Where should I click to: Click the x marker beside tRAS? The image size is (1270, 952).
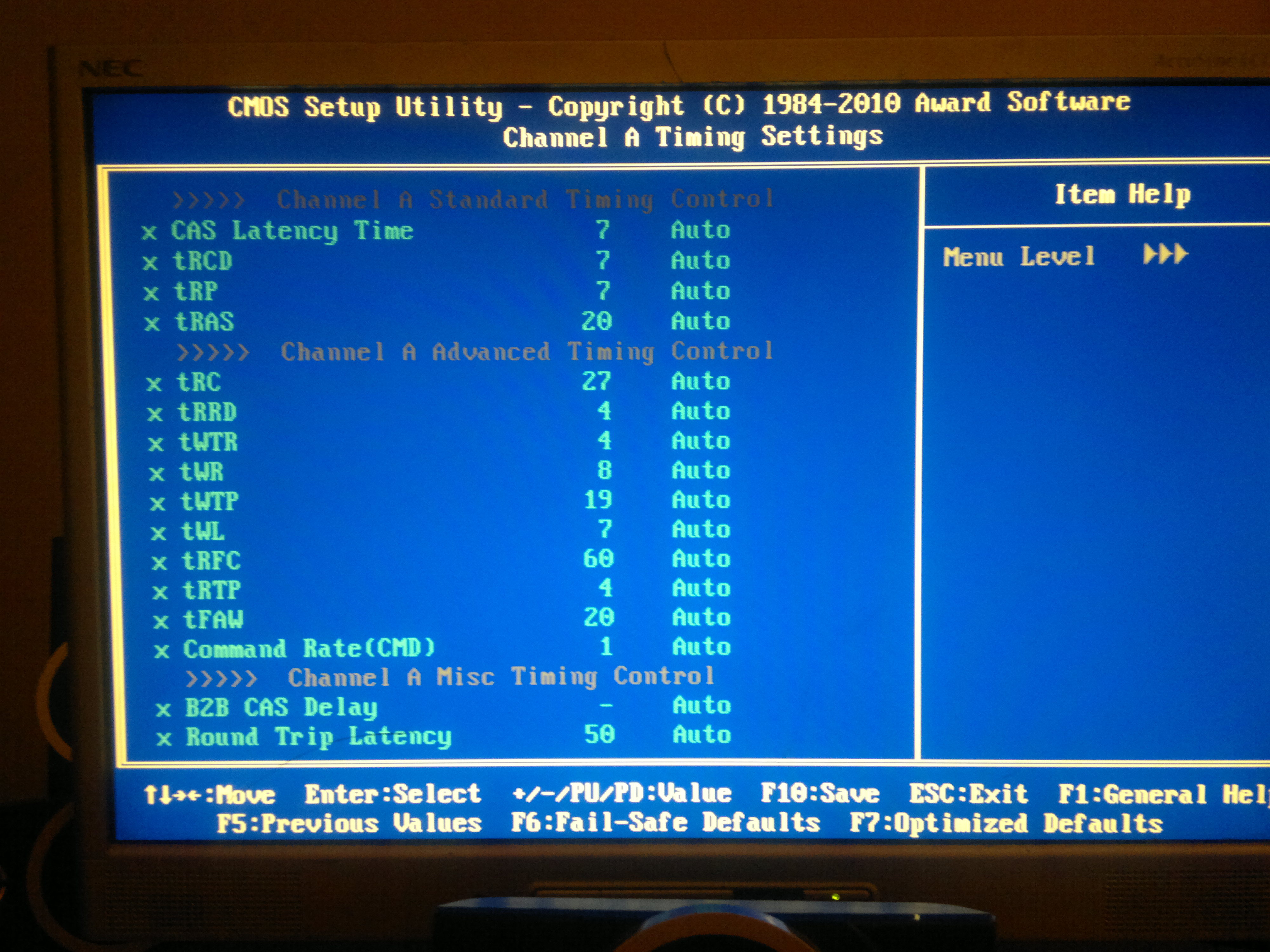coord(151,324)
